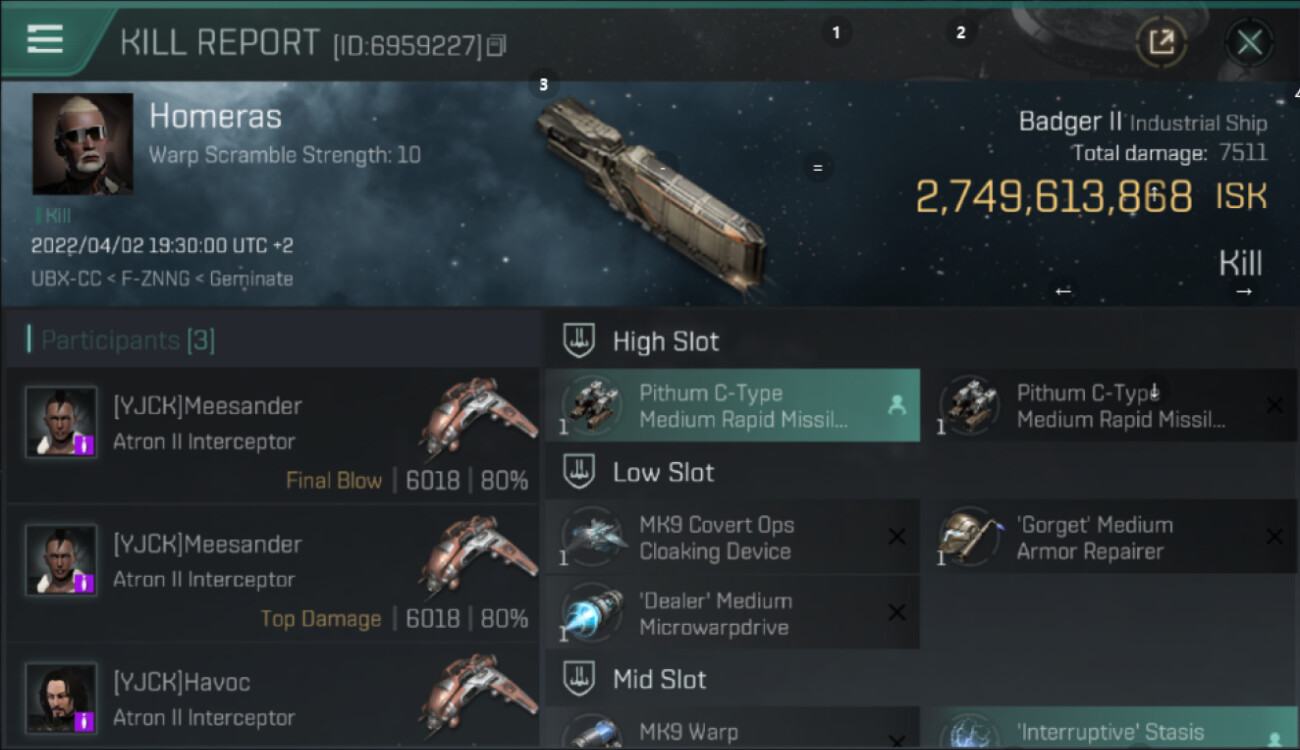Click 'Dealer' Medium Microwarpdrive icon
The height and width of the screenshot is (750, 1300).
pyautogui.click(x=593, y=614)
